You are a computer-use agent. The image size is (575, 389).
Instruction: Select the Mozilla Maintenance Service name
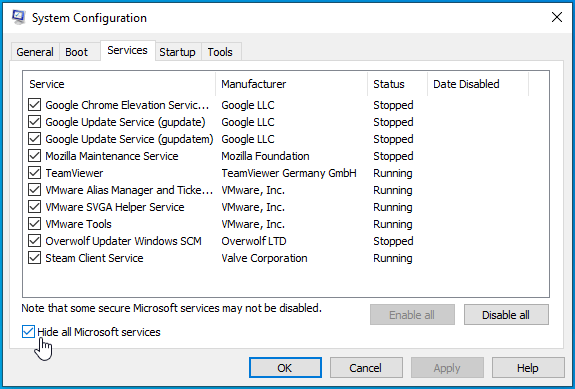click(x=112, y=156)
